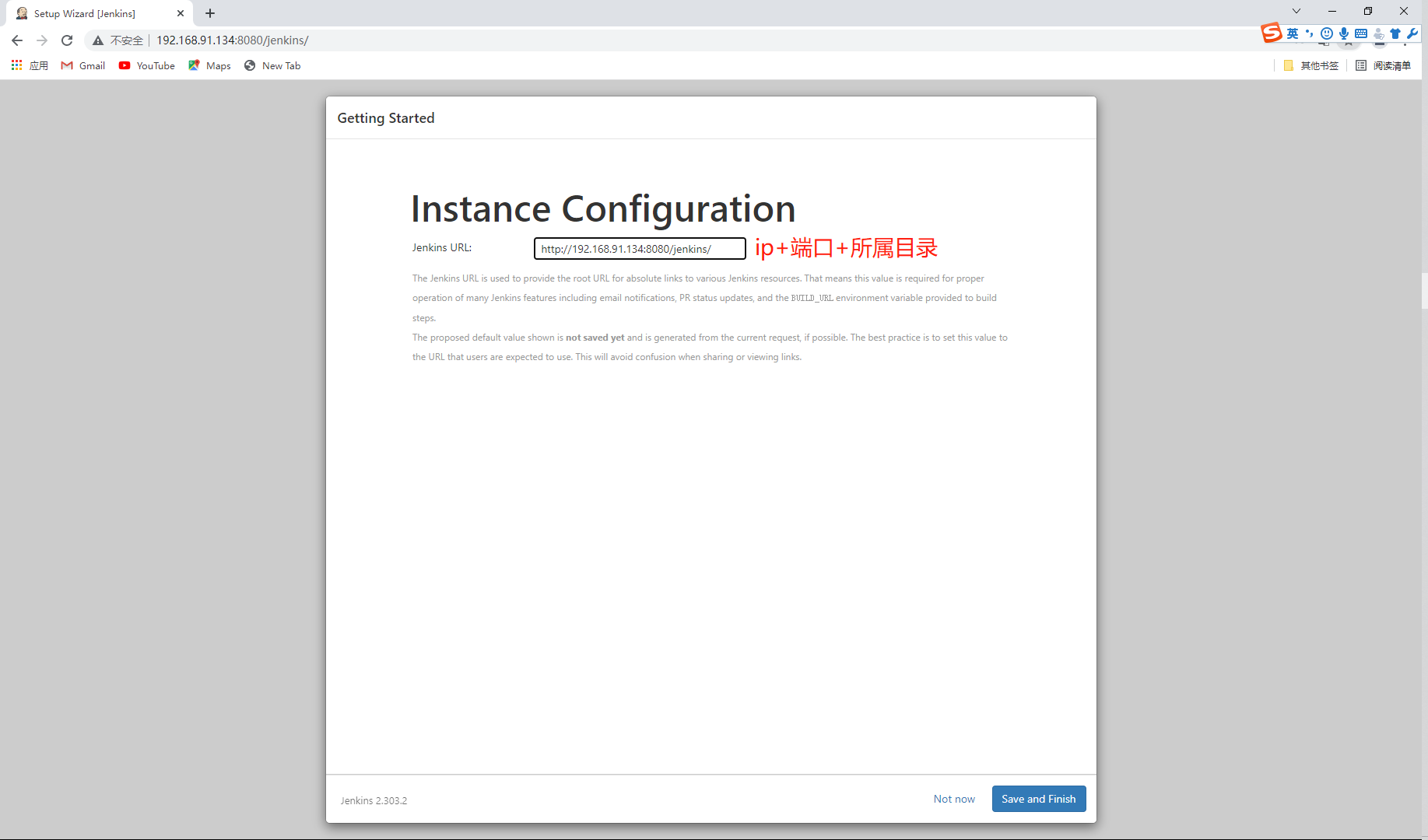
Task: Choose the Not now link
Action: (x=954, y=799)
